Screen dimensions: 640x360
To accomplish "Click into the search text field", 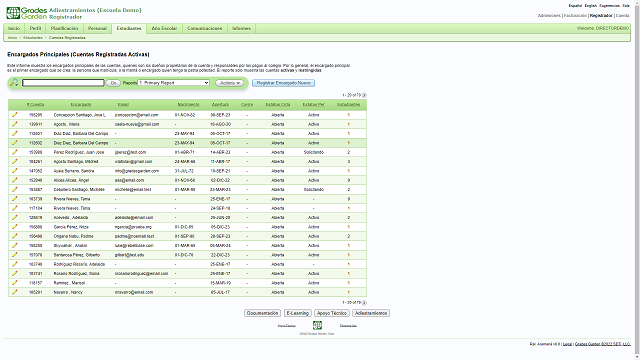I will pyautogui.click(x=63, y=83).
